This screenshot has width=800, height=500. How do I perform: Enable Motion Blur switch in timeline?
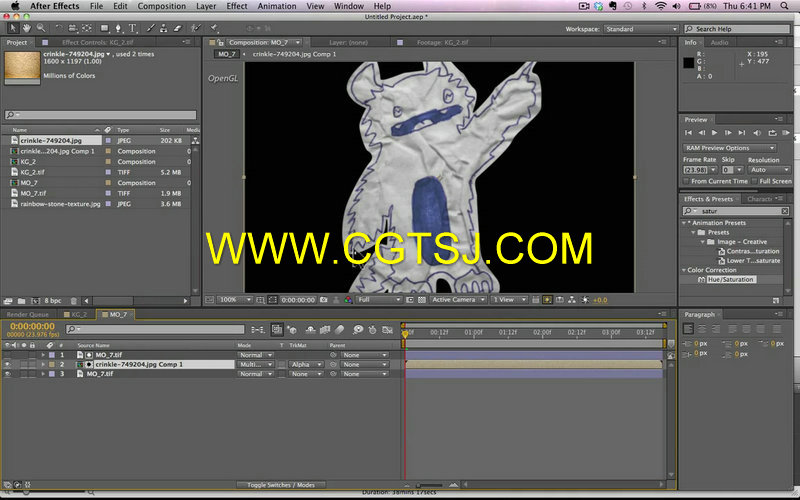pyautogui.click(x=340, y=330)
